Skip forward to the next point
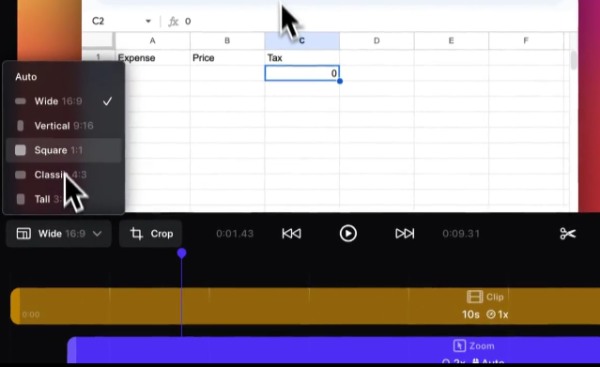Viewport: 600px width, 367px height. click(404, 233)
